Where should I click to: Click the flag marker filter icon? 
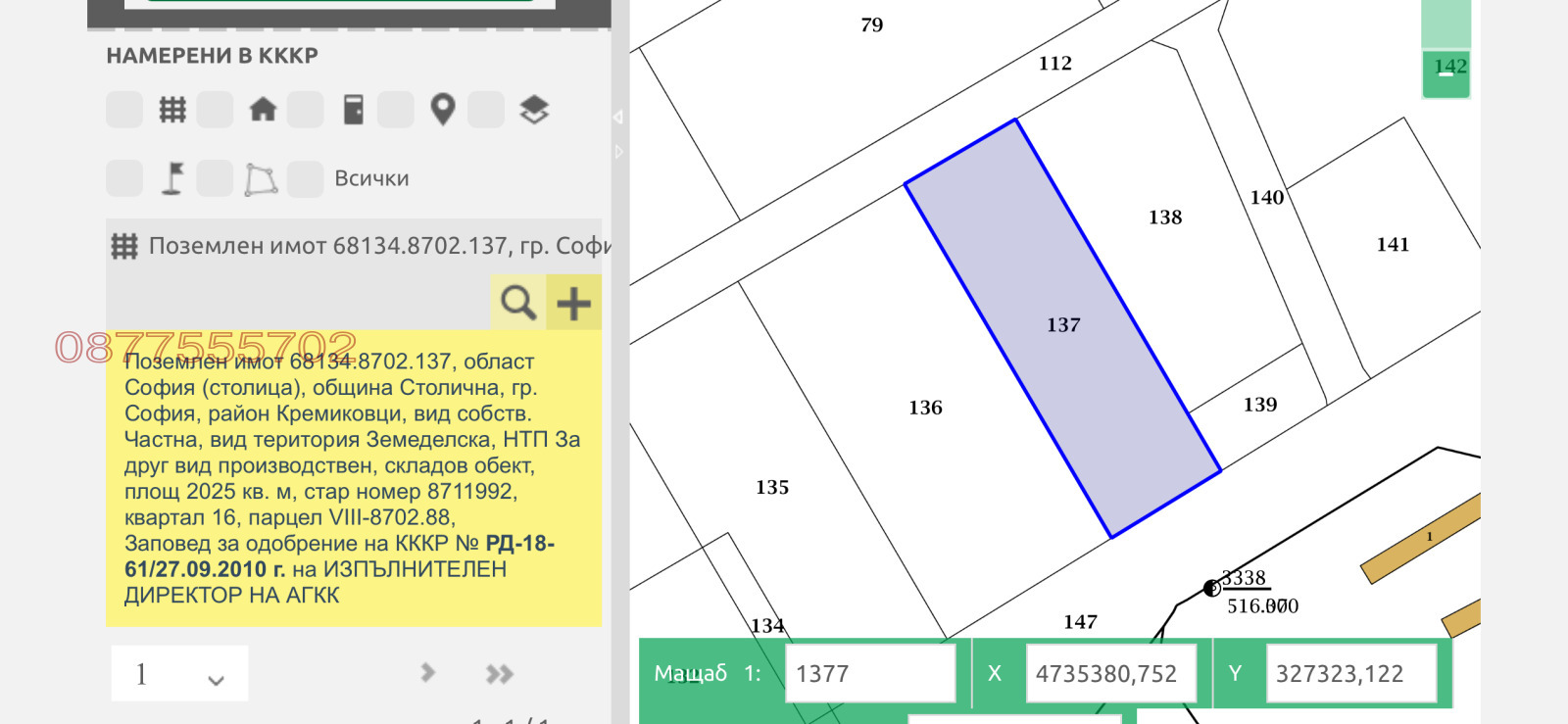(x=172, y=179)
